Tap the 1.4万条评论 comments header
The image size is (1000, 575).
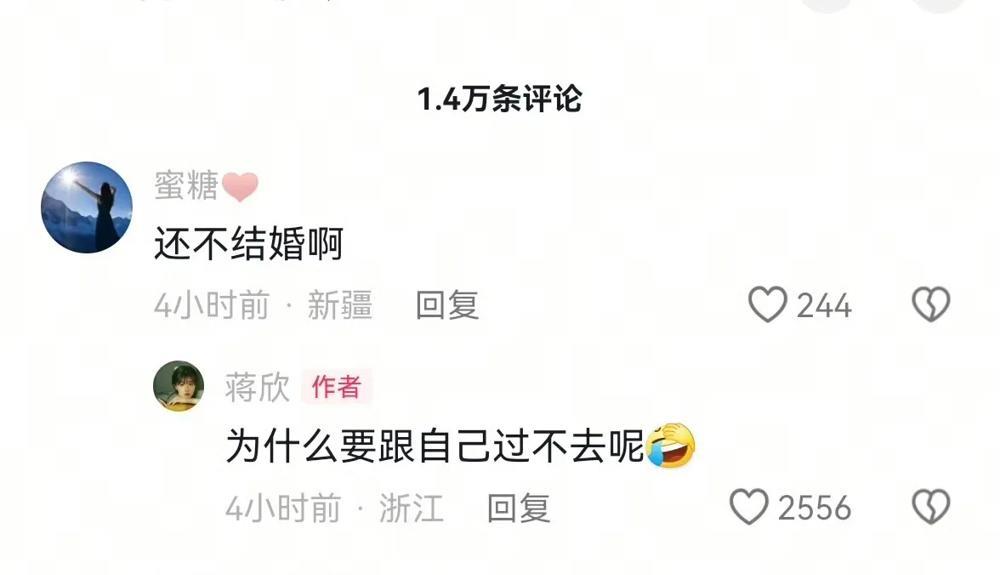pyautogui.click(x=499, y=99)
